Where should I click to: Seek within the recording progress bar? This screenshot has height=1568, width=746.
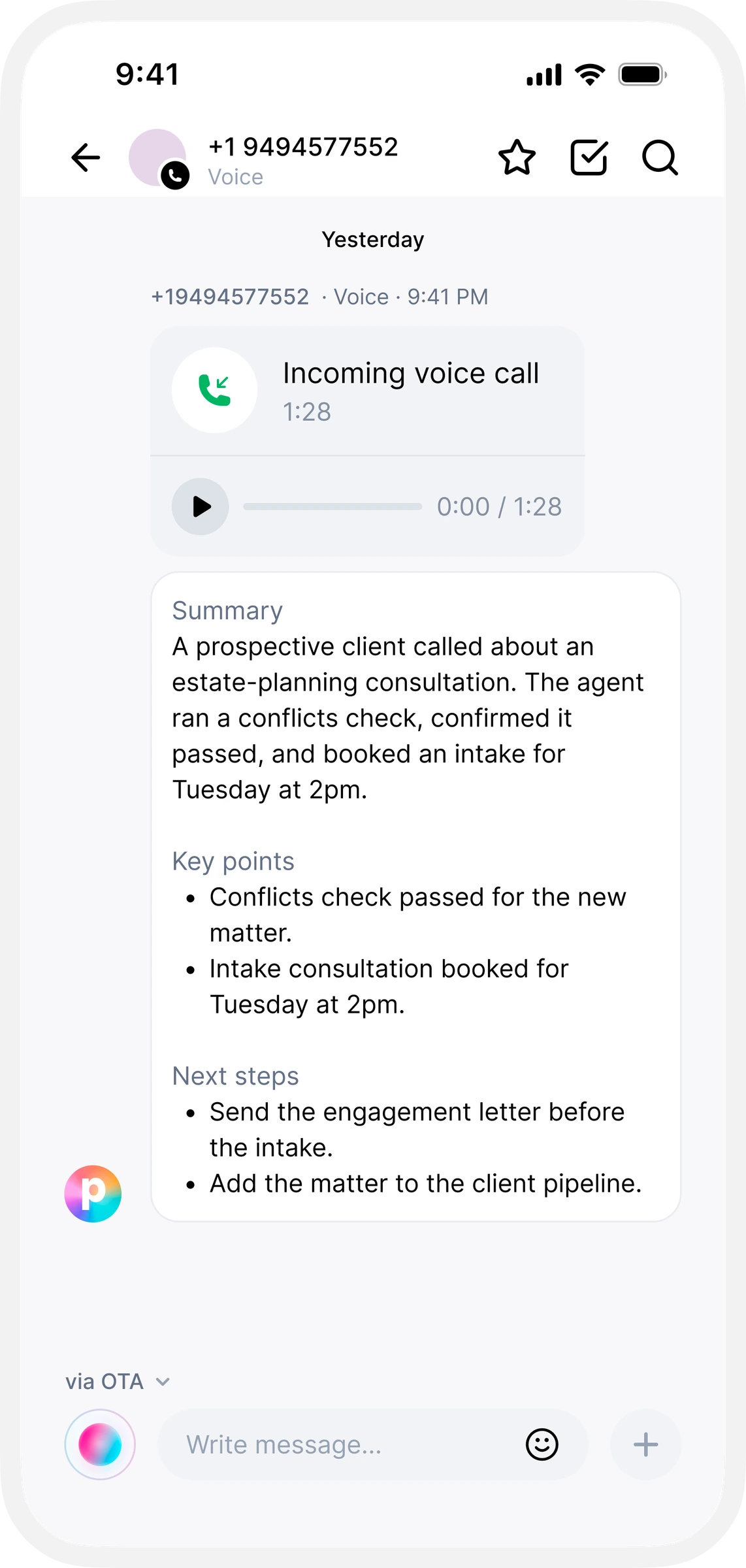coord(332,506)
